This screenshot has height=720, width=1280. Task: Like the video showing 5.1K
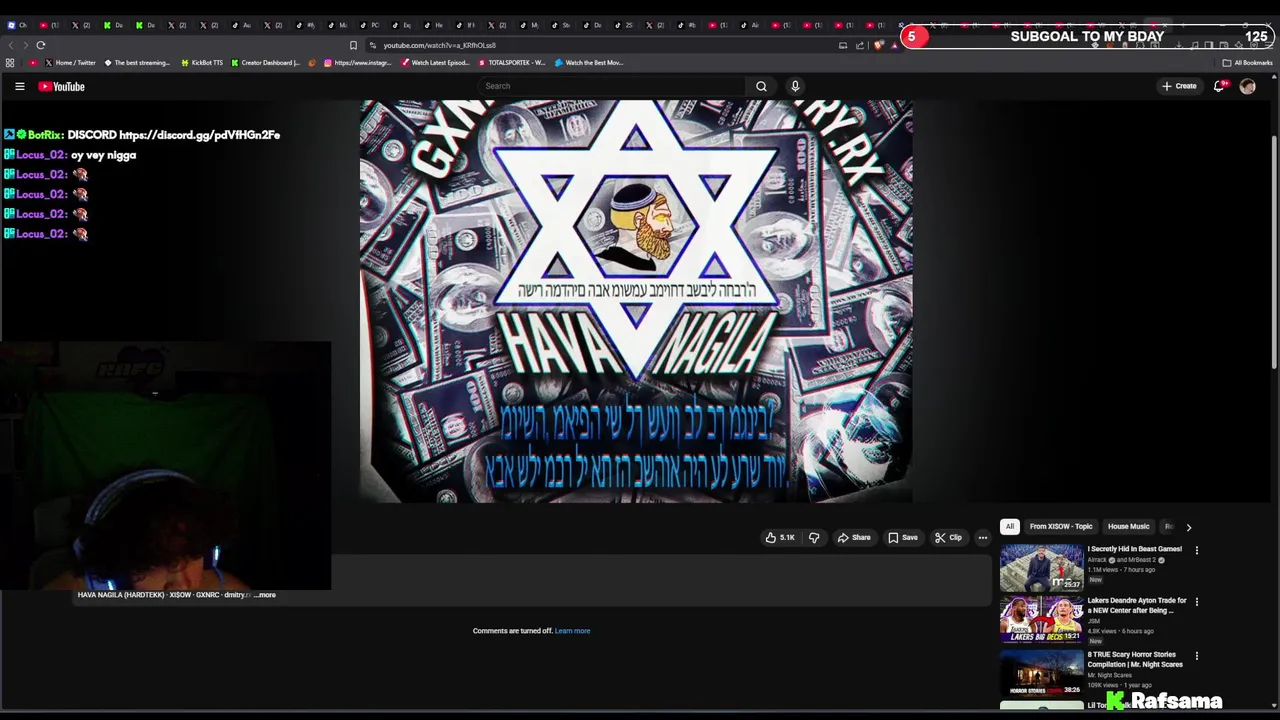tap(780, 538)
